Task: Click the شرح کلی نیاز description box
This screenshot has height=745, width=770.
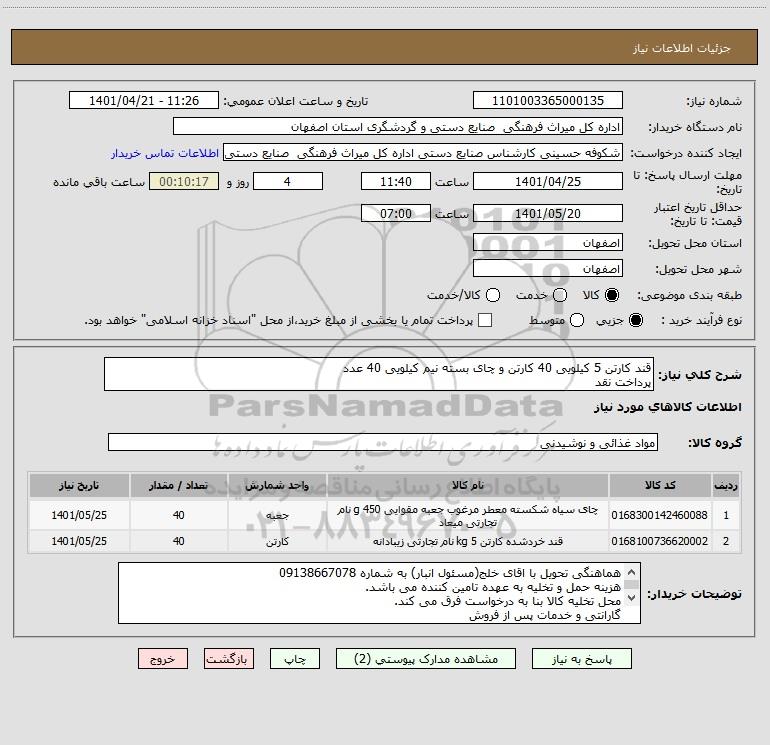Action: tap(379, 374)
